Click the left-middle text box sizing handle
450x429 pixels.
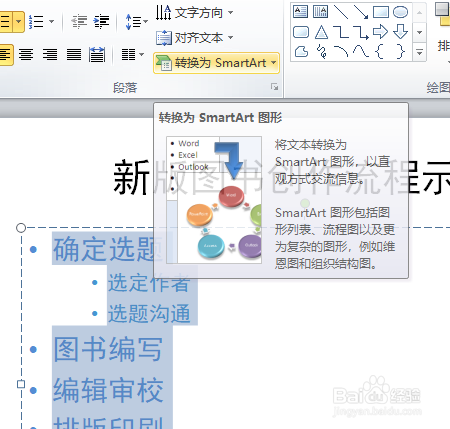[21, 384]
